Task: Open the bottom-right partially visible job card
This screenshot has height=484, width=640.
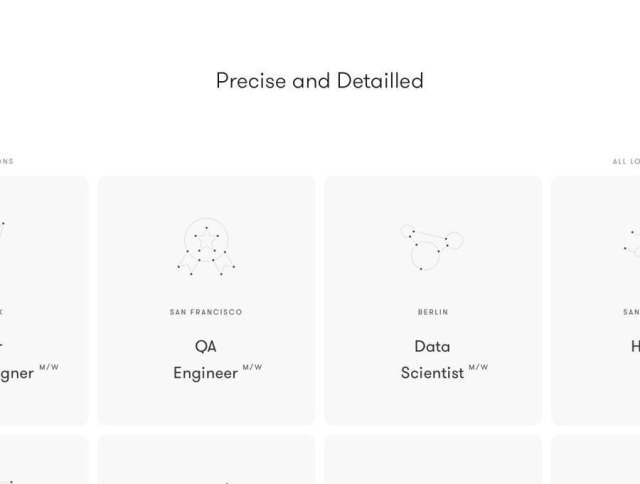Action: [596, 460]
